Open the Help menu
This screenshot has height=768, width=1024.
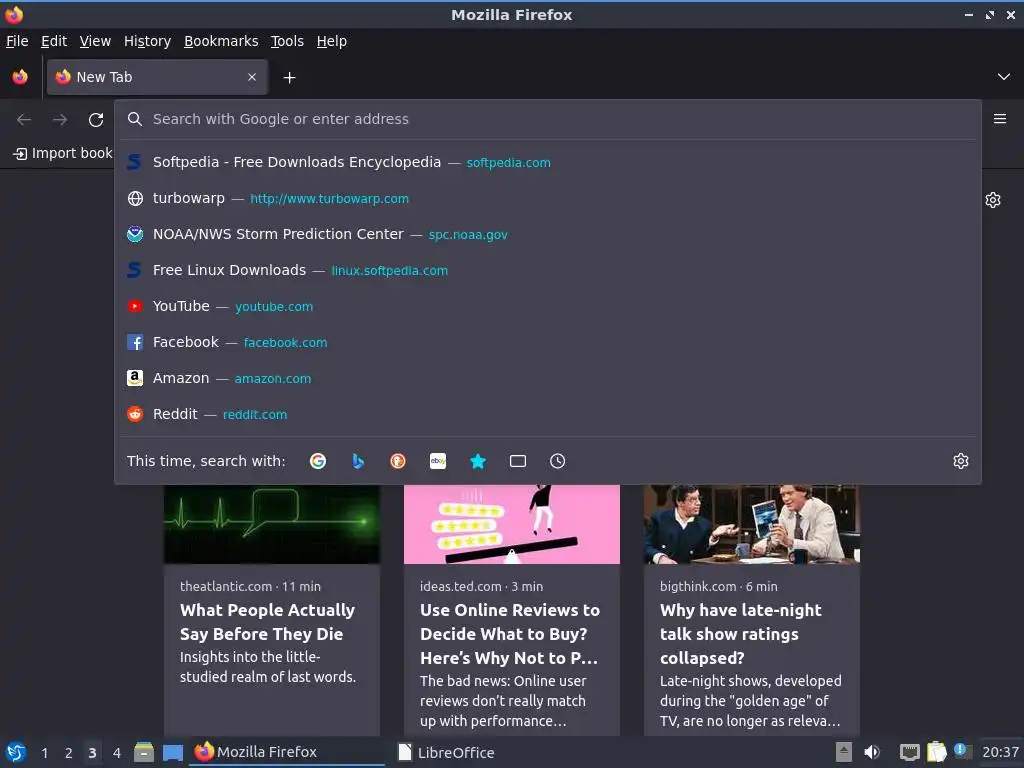[x=332, y=41]
